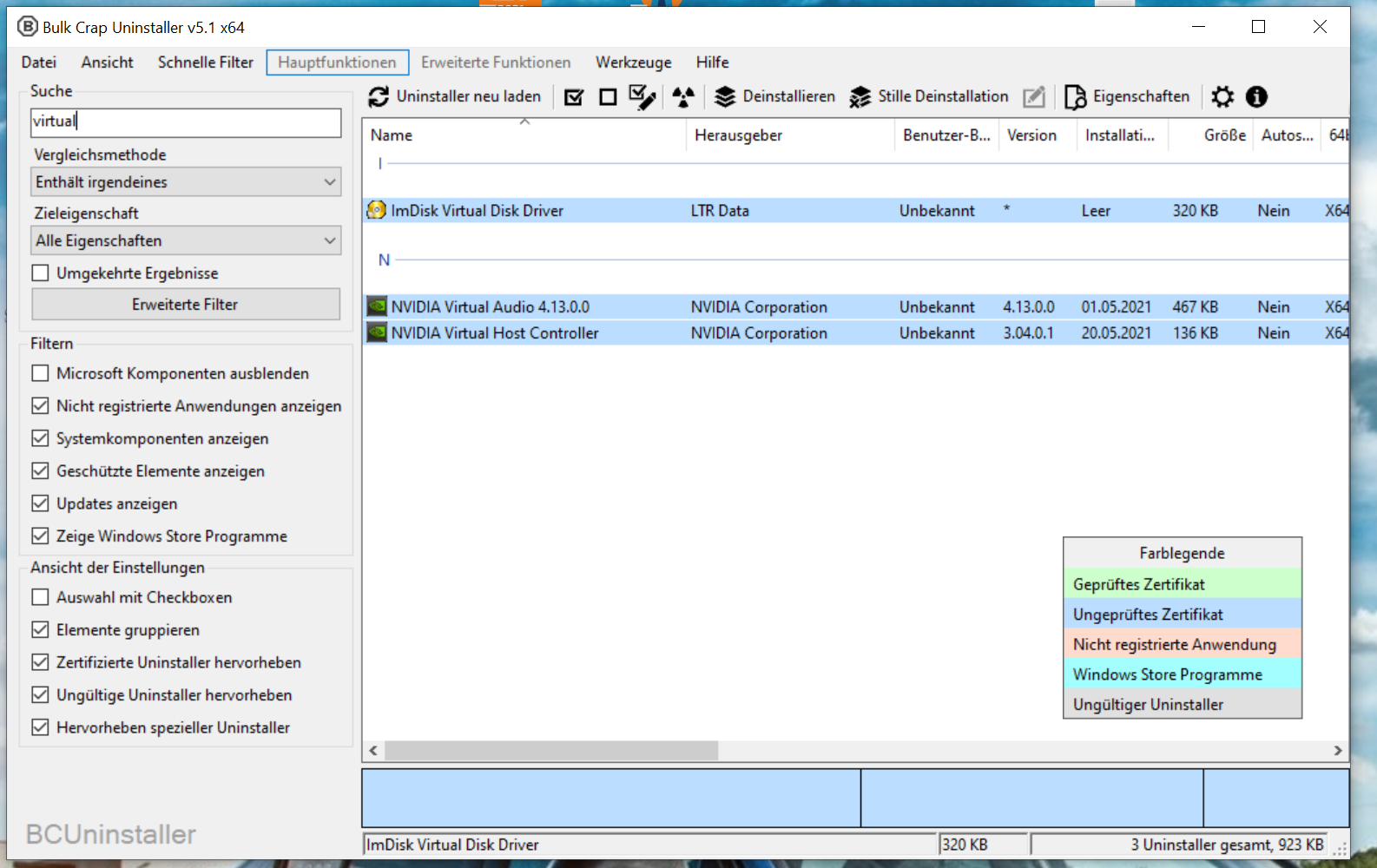Open the Vergleichsmethode dropdown

click(186, 182)
